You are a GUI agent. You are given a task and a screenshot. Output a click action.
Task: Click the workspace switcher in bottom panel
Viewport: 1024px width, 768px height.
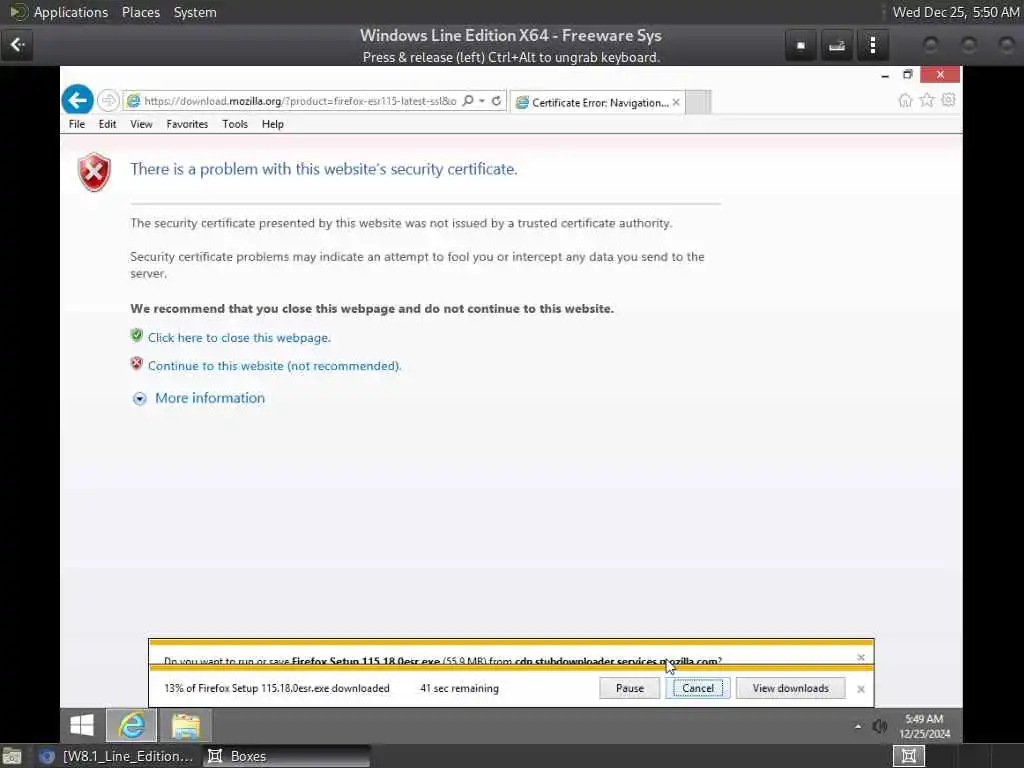tap(909, 756)
